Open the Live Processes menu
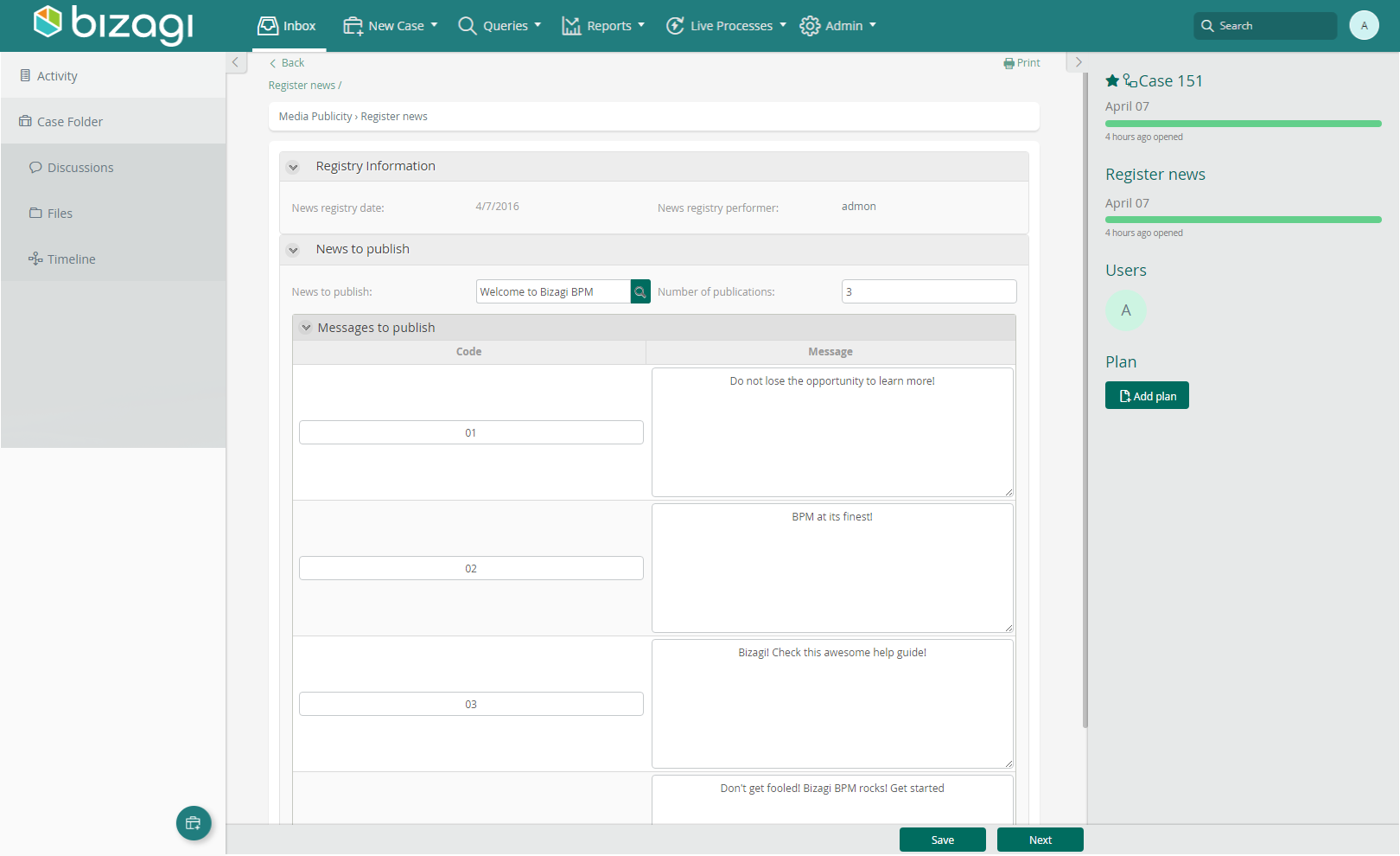Viewport: 1400px width, 856px height. click(726, 26)
